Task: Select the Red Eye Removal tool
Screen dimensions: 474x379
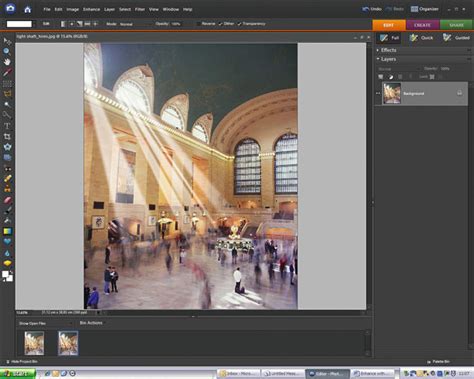Action: coord(7,168)
